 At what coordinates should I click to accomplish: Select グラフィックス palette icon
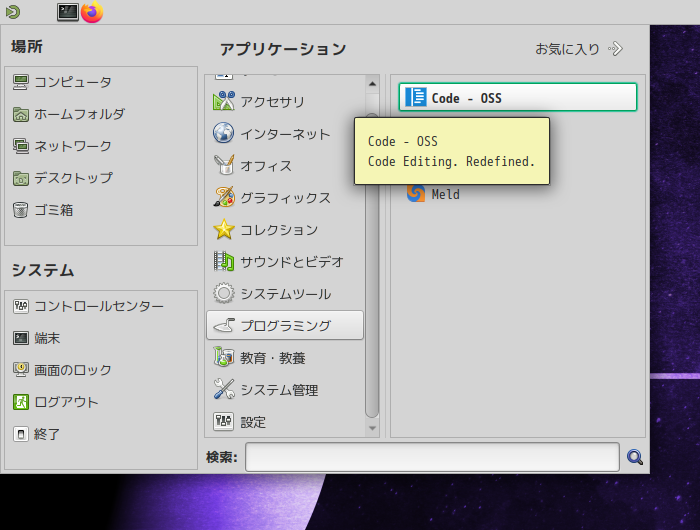coord(224,197)
